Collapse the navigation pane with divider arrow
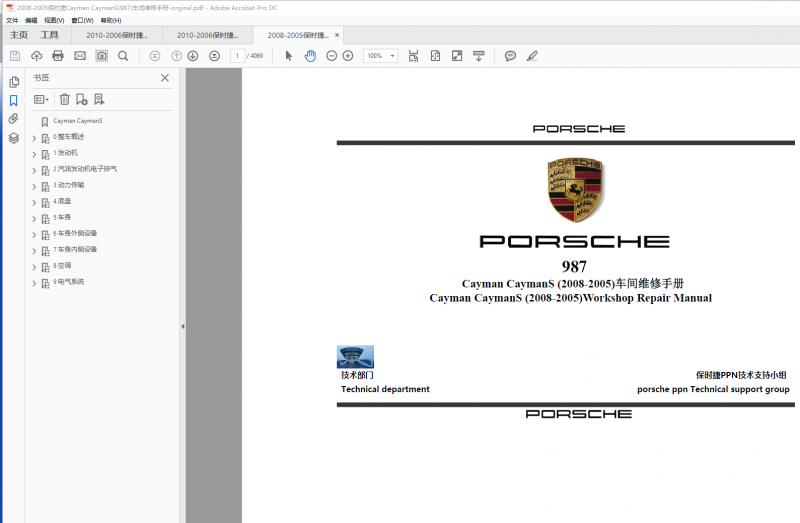Image resolution: width=800 pixels, height=523 pixels. click(183, 327)
